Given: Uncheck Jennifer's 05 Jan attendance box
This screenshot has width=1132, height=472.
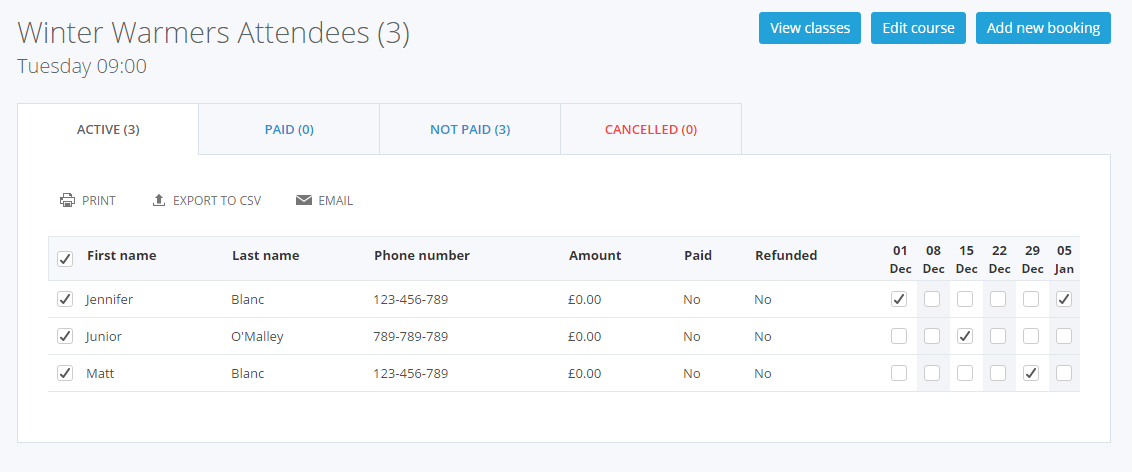Looking at the screenshot, I should coord(1064,299).
